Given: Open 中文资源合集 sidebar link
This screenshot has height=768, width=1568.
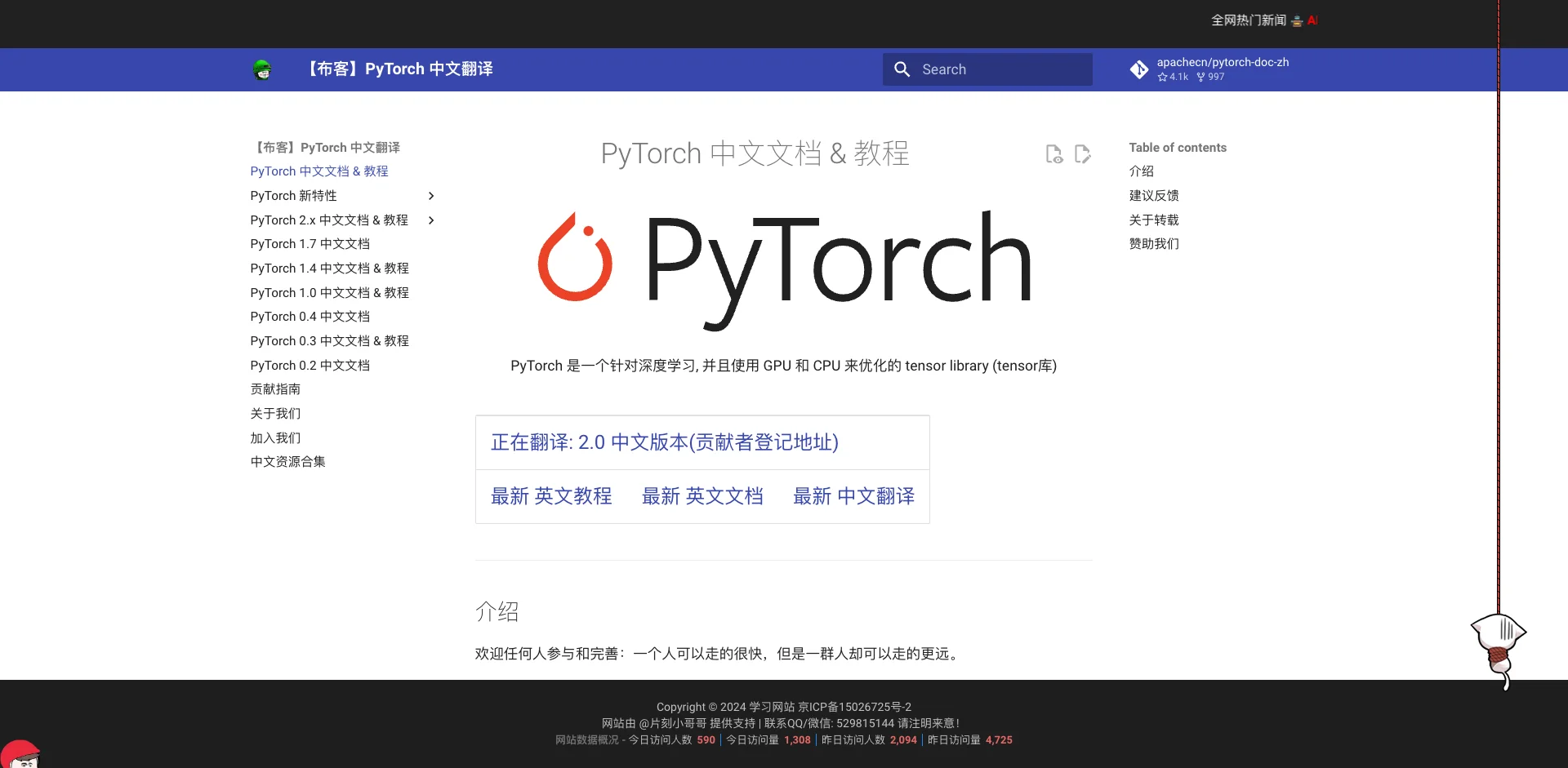Looking at the screenshot, I should pos(287,462).
